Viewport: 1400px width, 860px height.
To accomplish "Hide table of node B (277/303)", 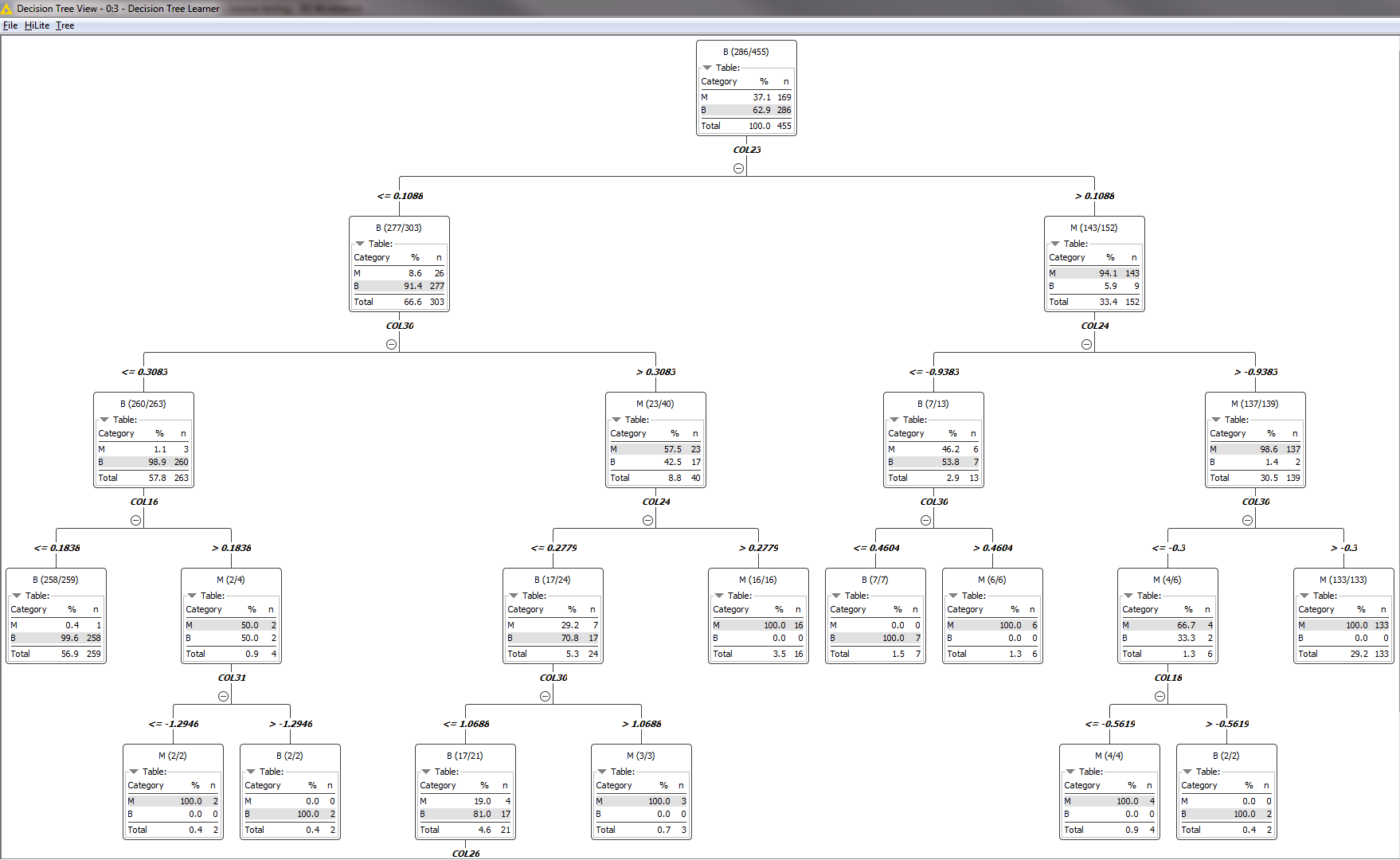I will [x=360, y=244].
